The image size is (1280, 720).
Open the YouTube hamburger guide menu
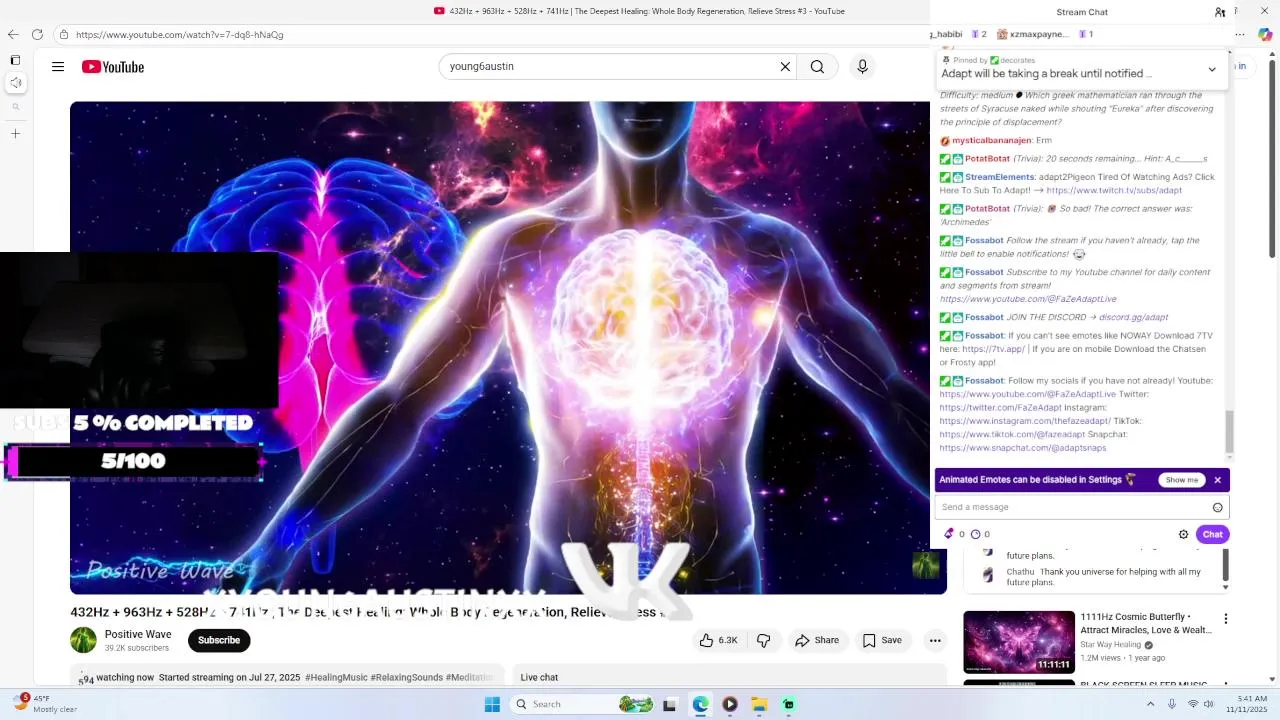(x=58, y=67)
